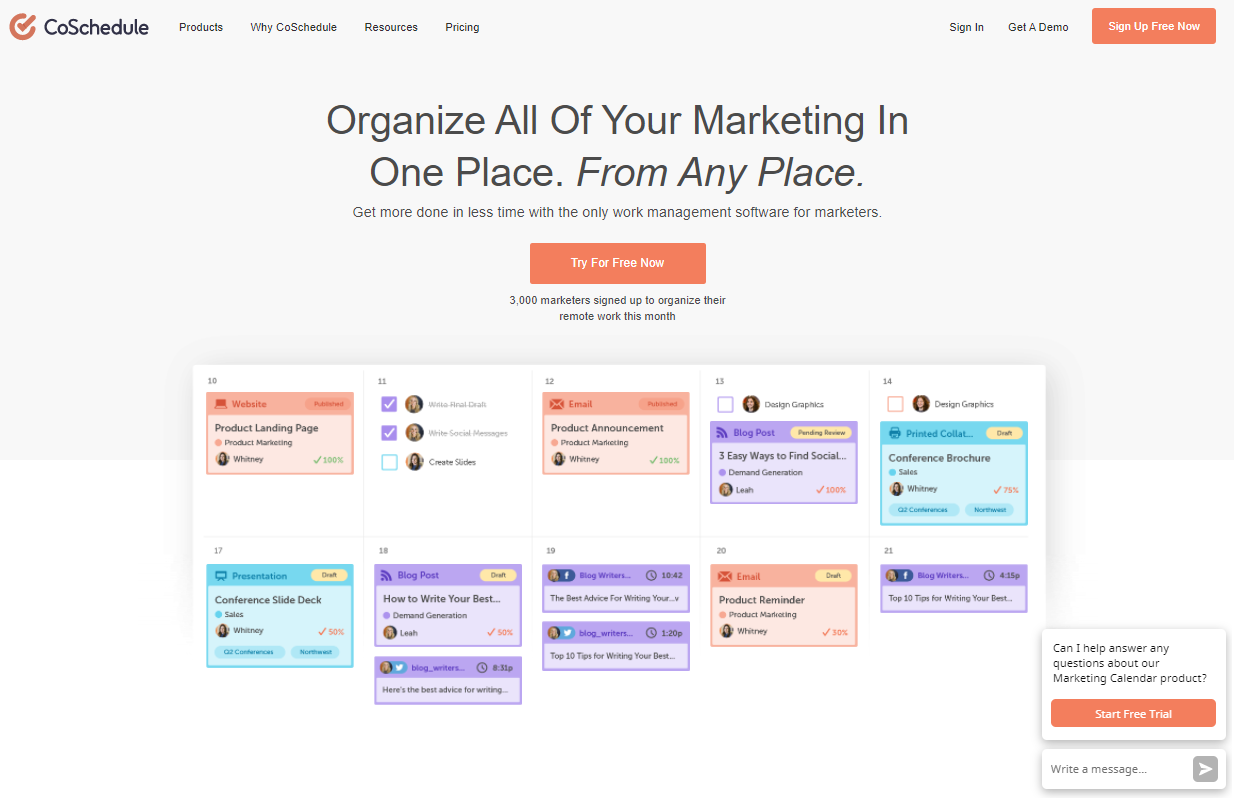Open the Products menu
The width and height of the screenshot is (1234, 798).
click(x=201, y=27)
